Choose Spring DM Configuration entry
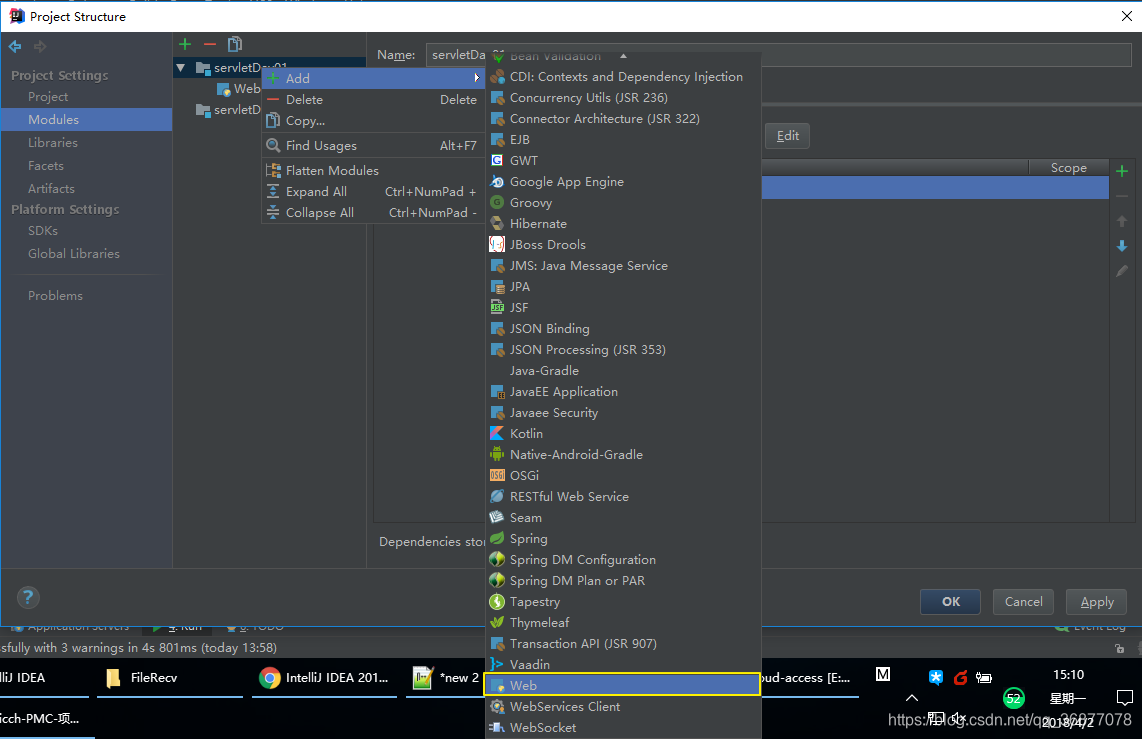 point(623,560)
